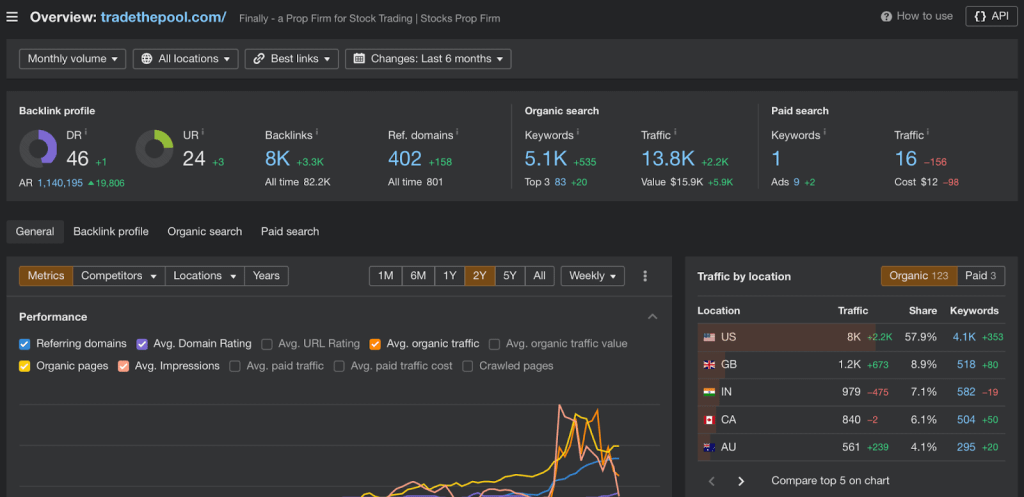
Task: Set chart range to 2Y
Action: click(x=479, y=276)
